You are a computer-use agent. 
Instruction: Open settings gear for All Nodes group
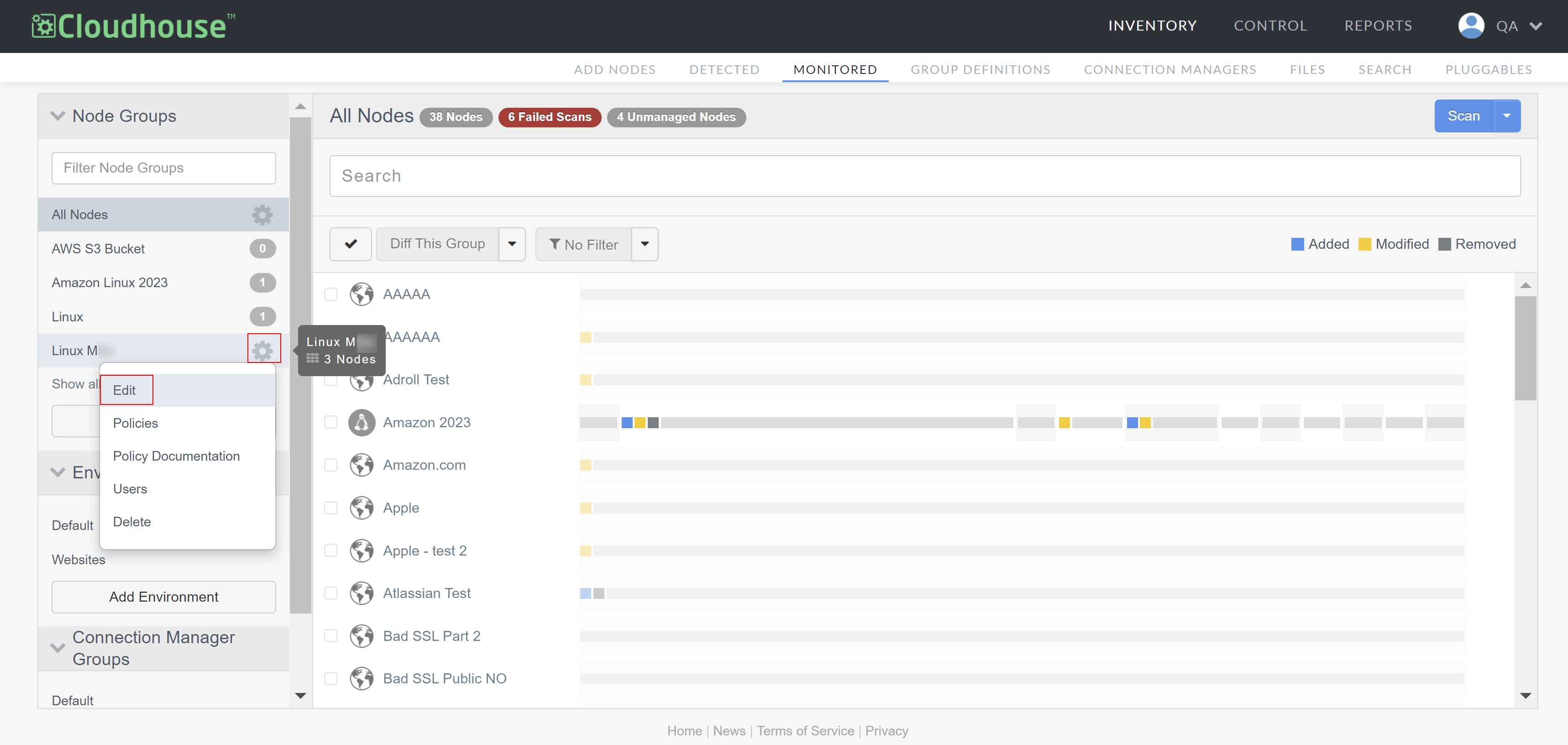262,214
